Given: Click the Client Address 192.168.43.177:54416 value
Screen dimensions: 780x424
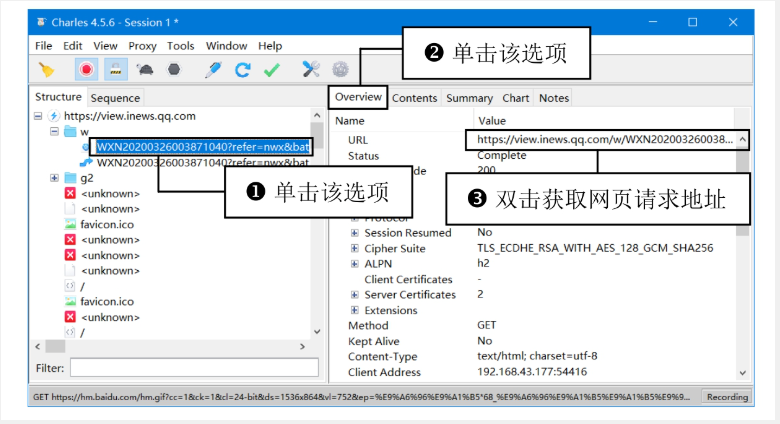Looking at the screenshot, I should click(532, 372).
